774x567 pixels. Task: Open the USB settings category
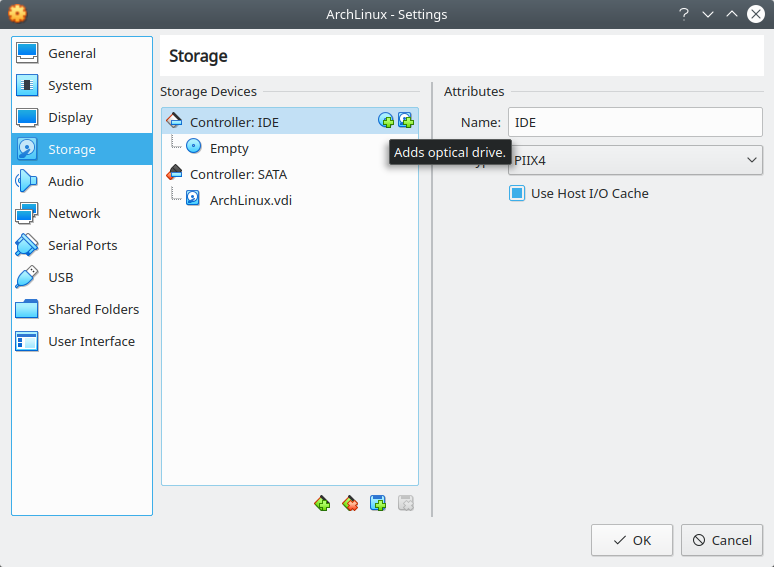click(x=82, y=277)
